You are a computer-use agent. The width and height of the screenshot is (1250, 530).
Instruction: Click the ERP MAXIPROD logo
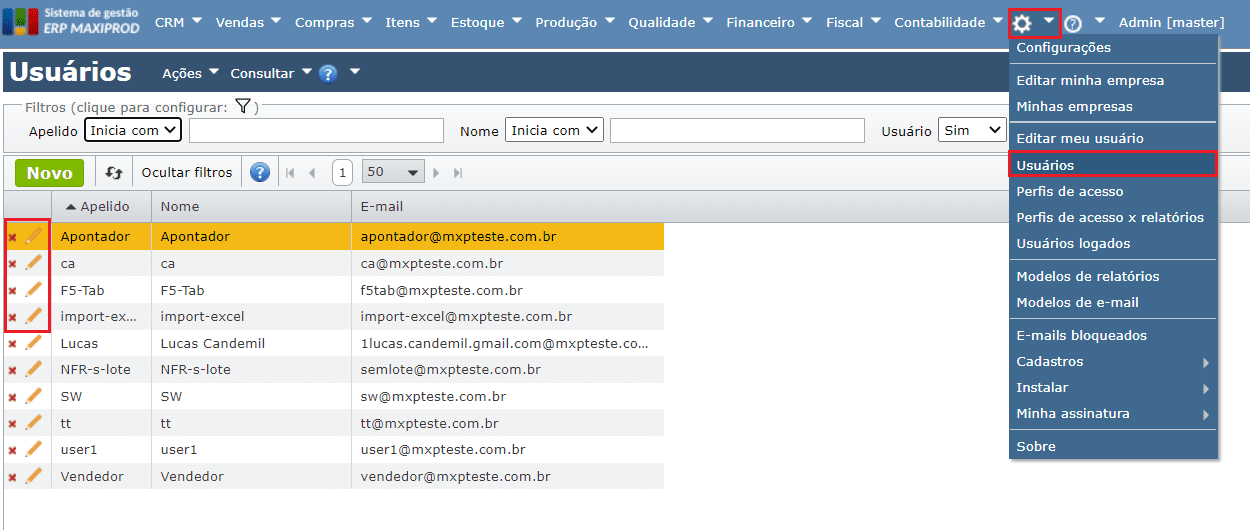(x=71, y=22)
